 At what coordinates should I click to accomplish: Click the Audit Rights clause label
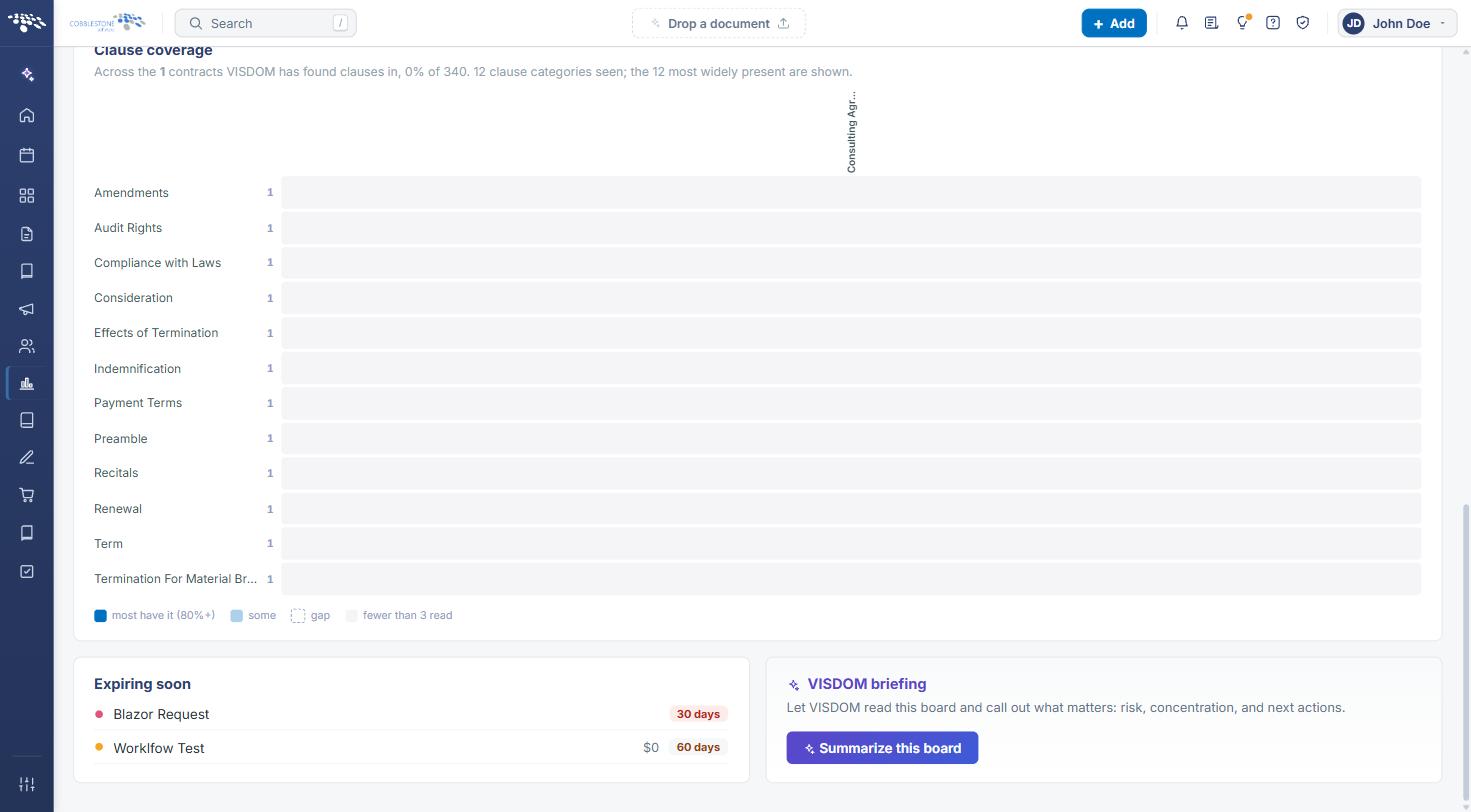128,228
